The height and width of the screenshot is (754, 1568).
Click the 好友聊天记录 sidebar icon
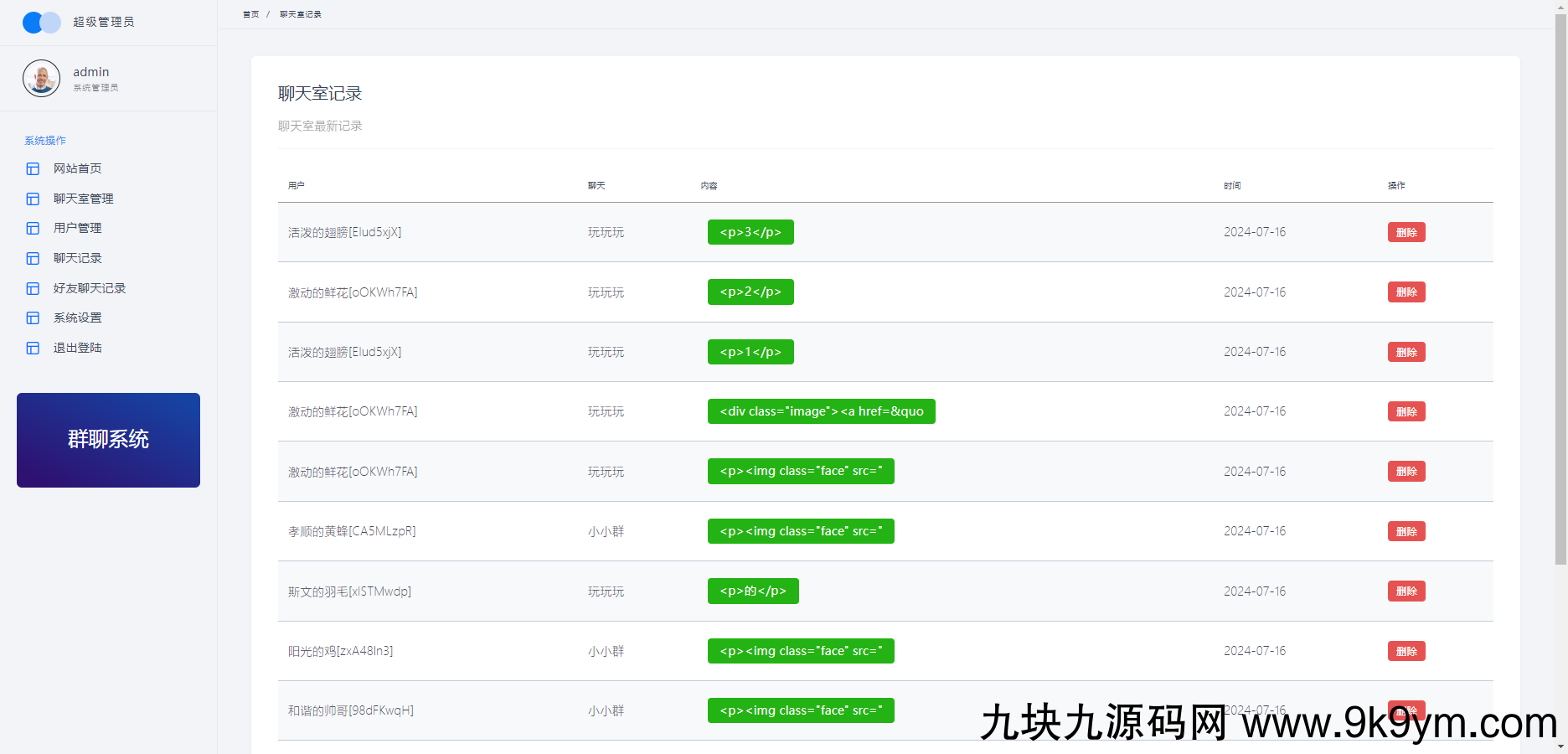pyautogui.click(x=33, y=288)
